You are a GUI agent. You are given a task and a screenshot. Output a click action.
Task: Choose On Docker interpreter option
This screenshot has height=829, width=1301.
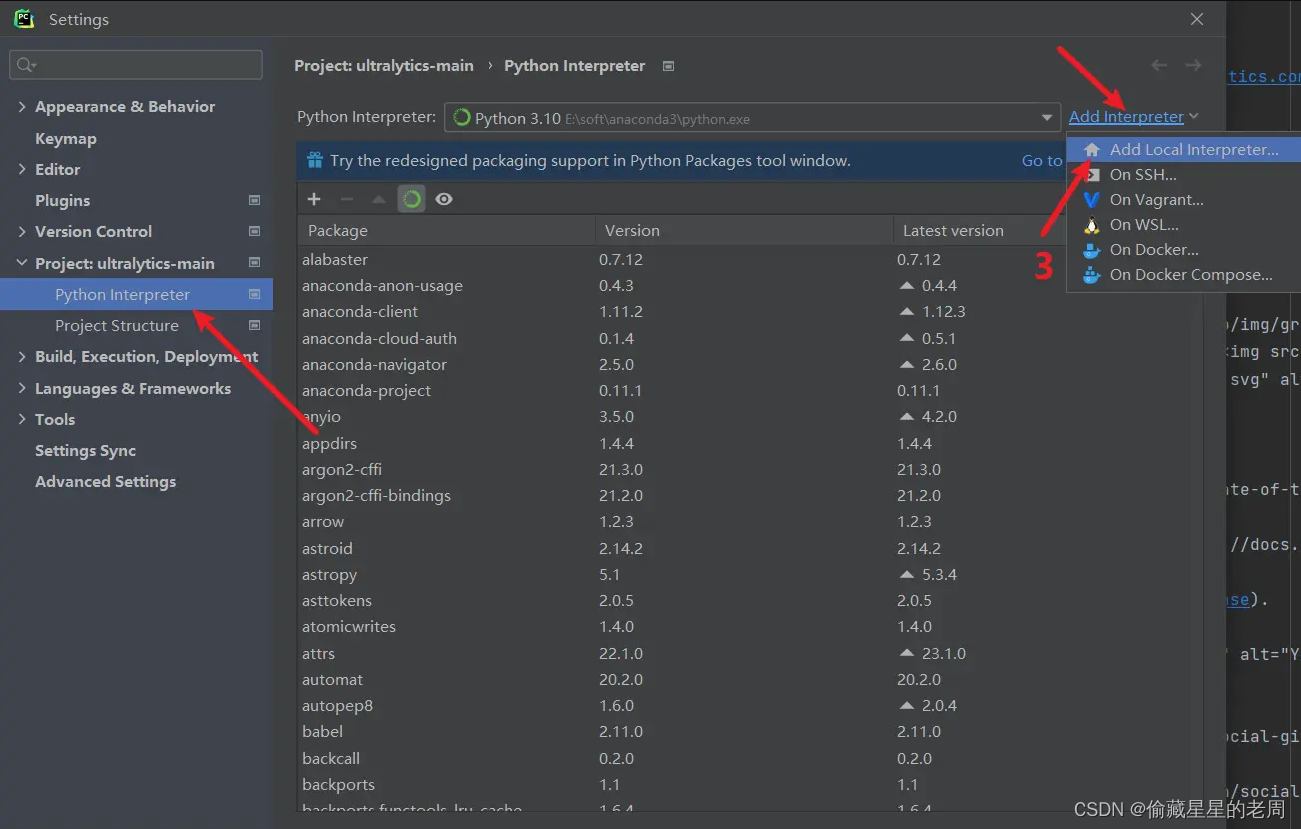(1183, 250)
